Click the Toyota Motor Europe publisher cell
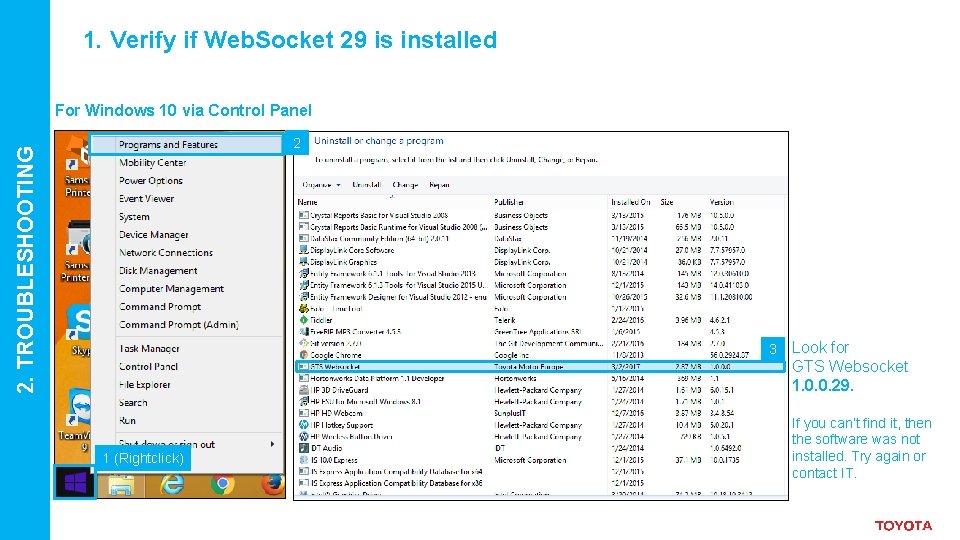Viewport: 960px width, 540px height. [528, 367]
